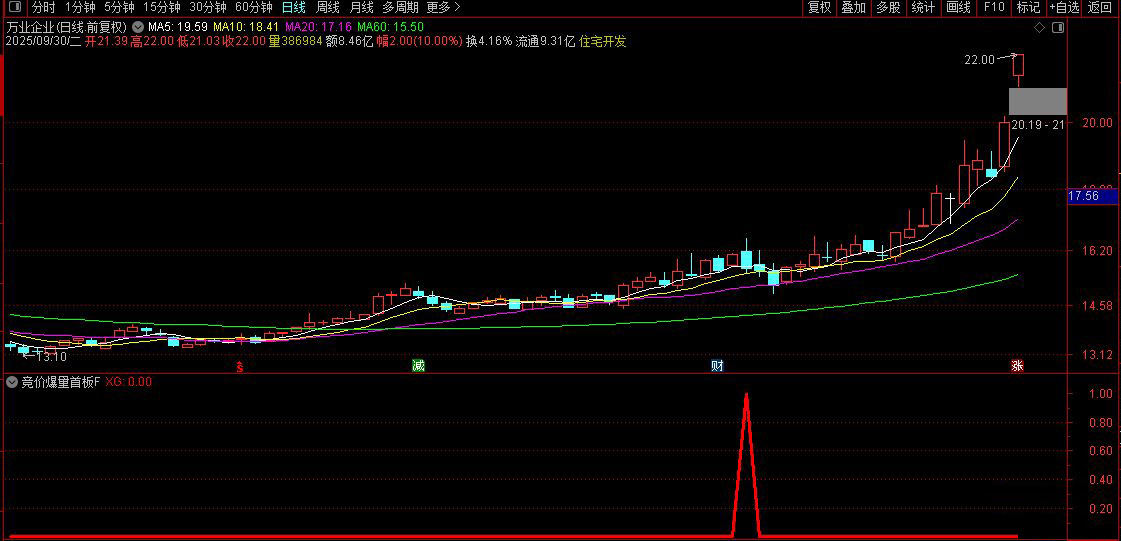Expand the 更多 periods menu
Screen dimensions: 1121x541
click(443, 8)
